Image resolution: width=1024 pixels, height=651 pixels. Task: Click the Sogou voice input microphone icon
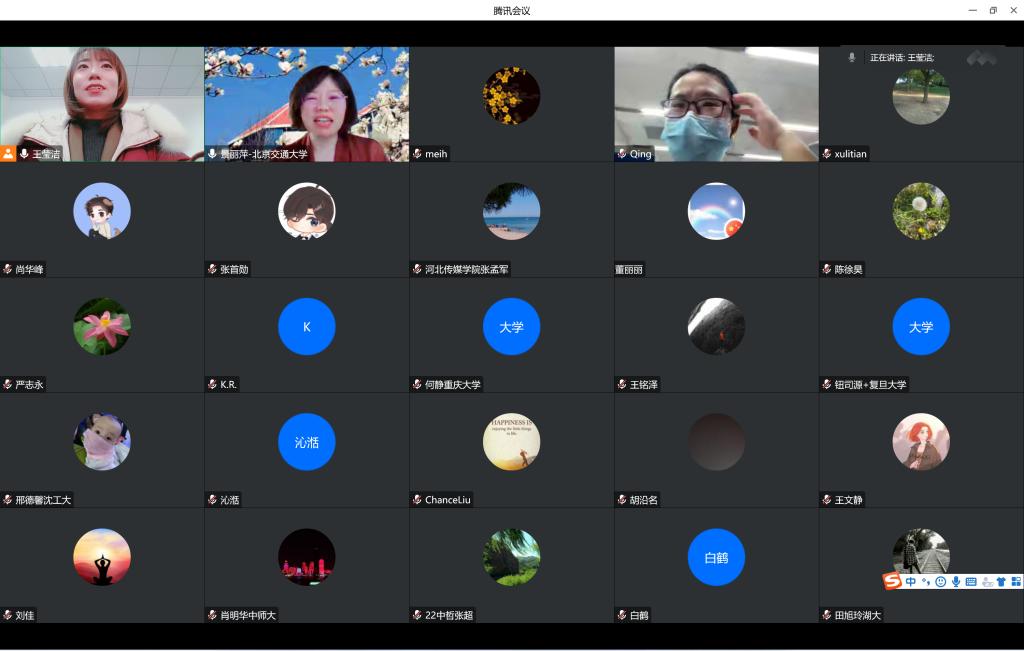pyautogui.click(x=956, y=582)
